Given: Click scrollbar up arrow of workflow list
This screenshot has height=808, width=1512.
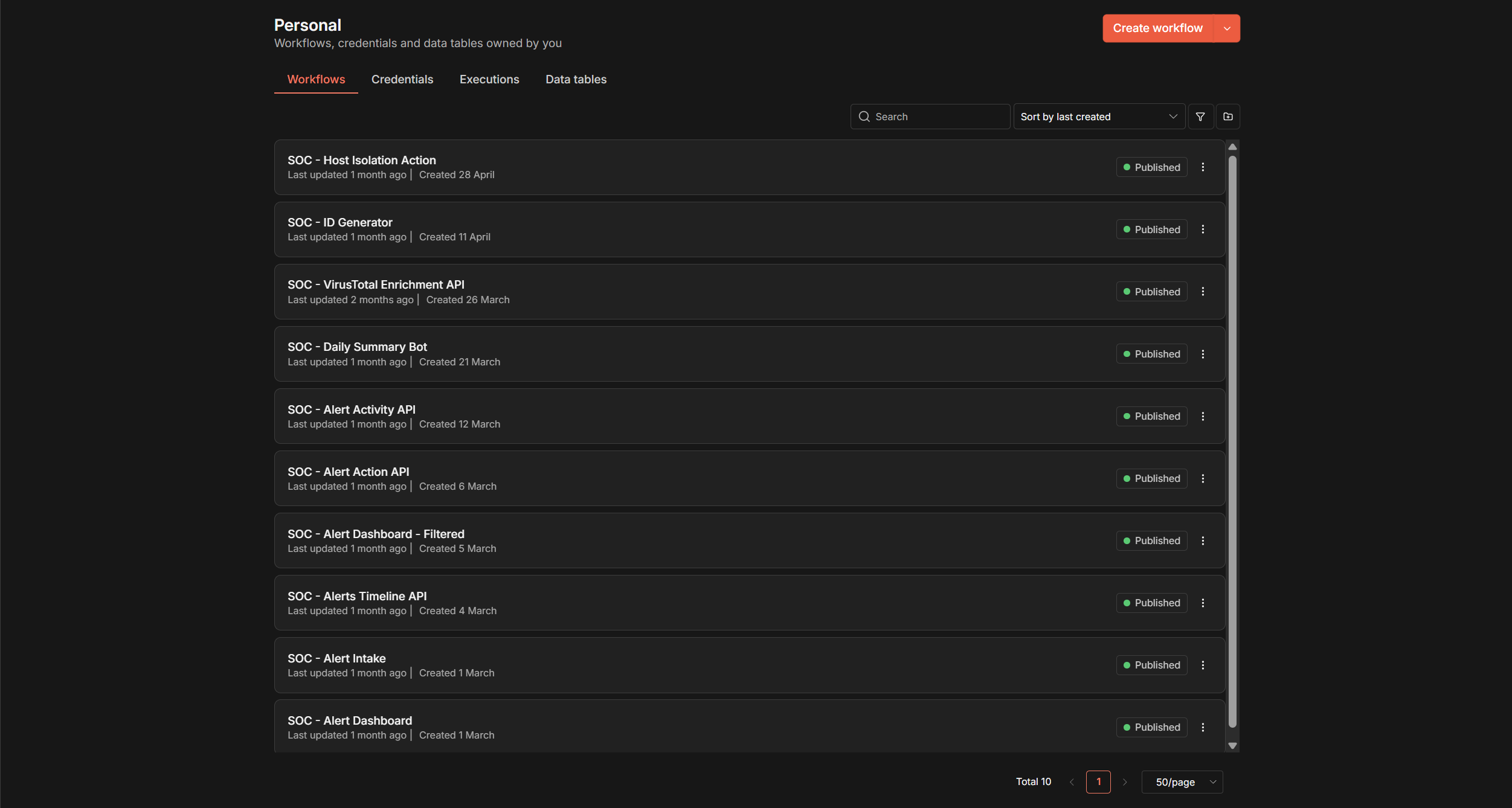Looking at the screenshot, I should [x=1232, y=147].
